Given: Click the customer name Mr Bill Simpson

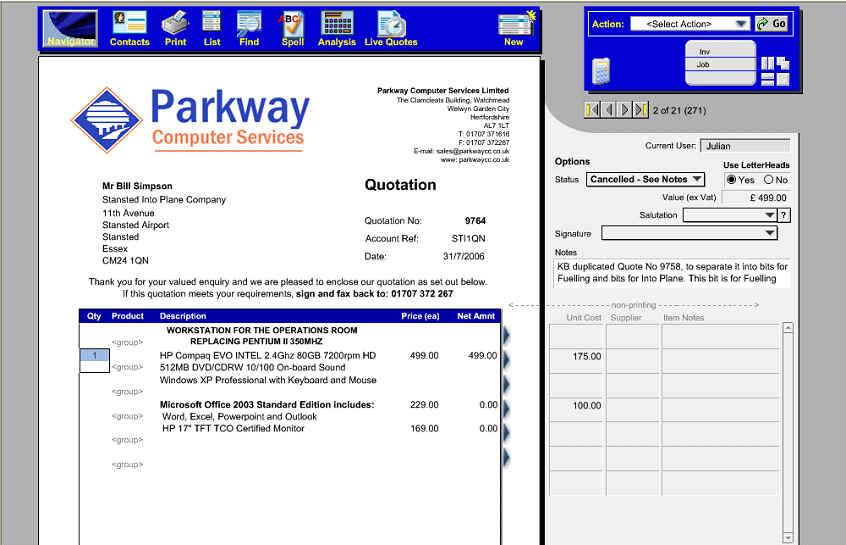Looking at the screenshot, I should pos(138,186).
